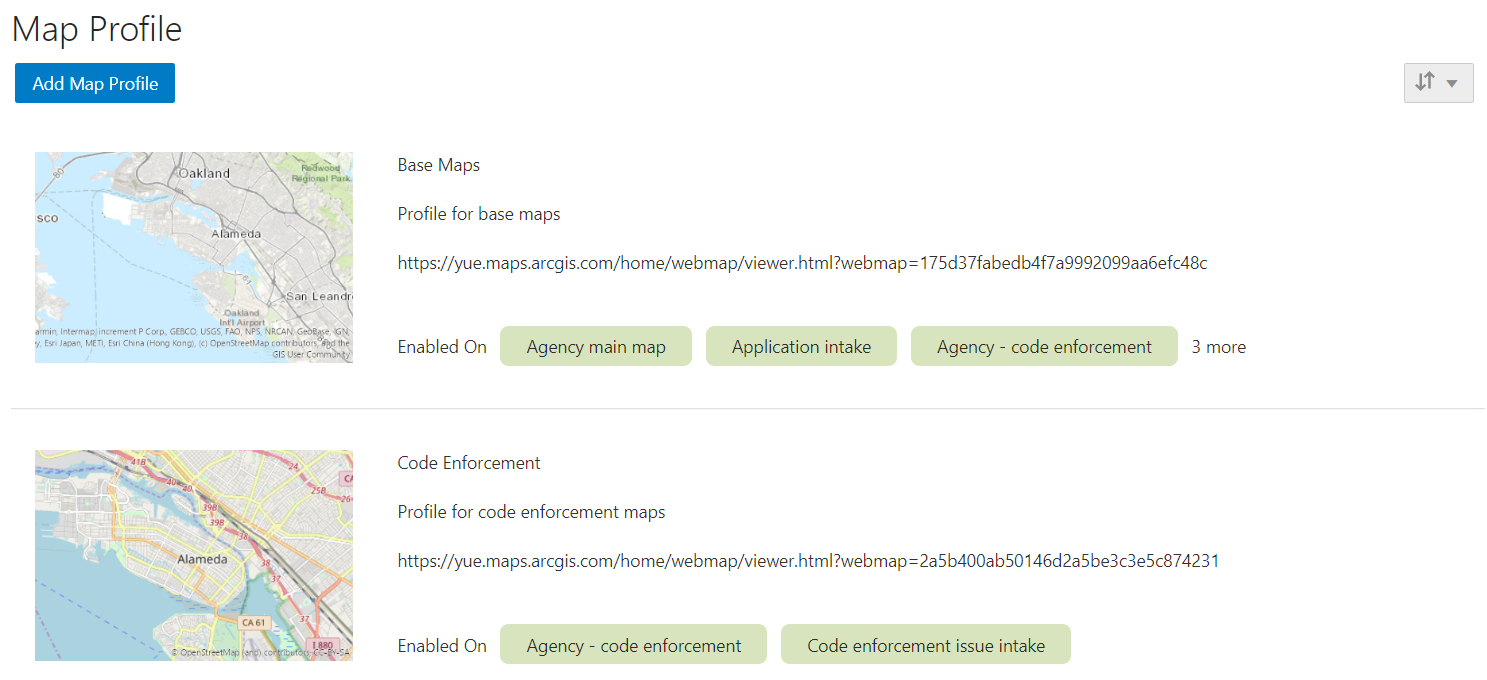Expand sort options for map profiles list

pos(1438,82)
